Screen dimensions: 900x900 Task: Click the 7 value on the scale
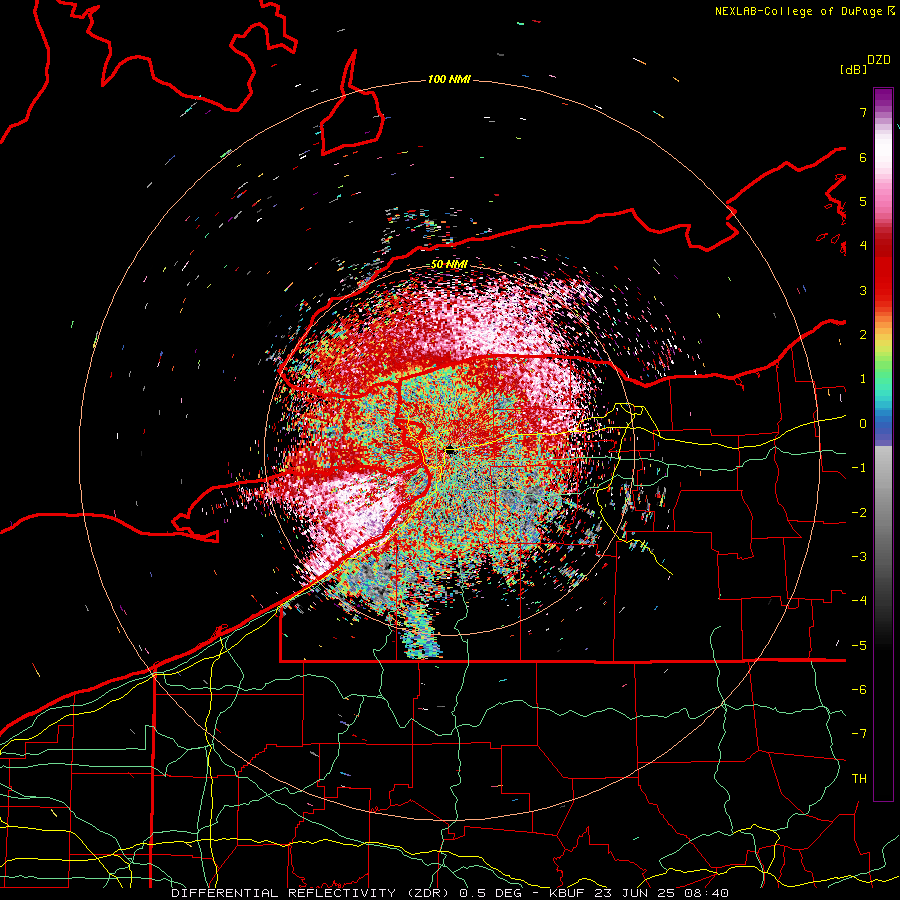[x=863, y=112]
